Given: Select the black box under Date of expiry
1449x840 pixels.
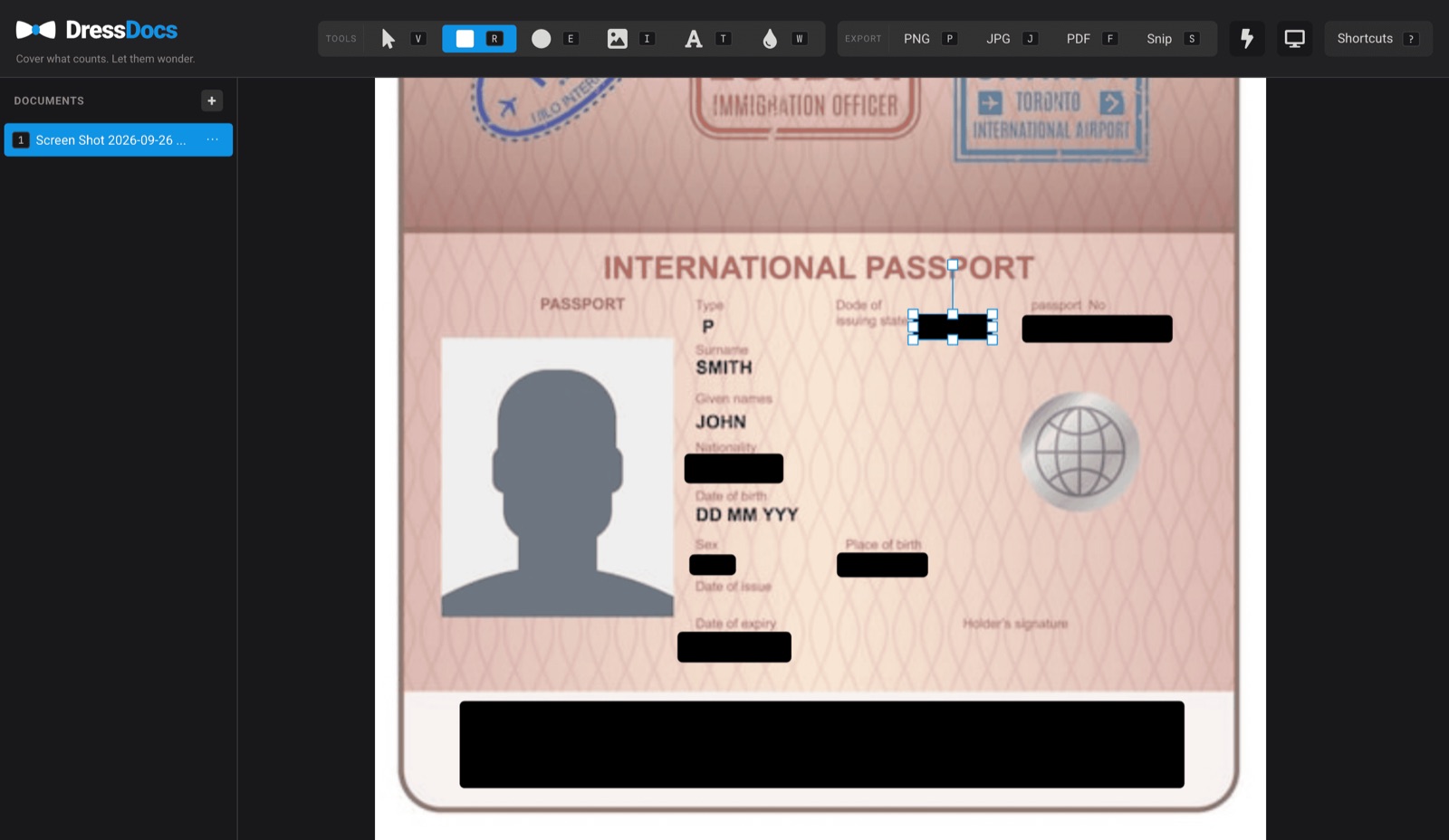Looking at the screenshot, I should (734, 646).
